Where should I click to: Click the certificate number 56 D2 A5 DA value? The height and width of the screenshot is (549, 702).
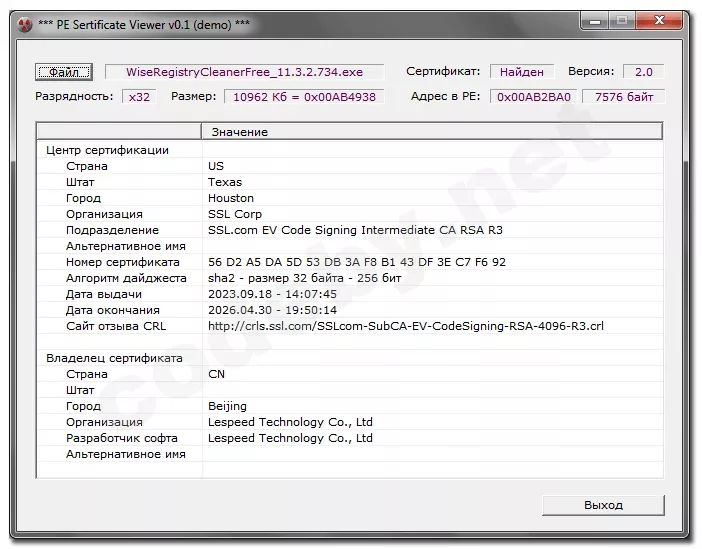pyautogui.click(x=357, y=262)
